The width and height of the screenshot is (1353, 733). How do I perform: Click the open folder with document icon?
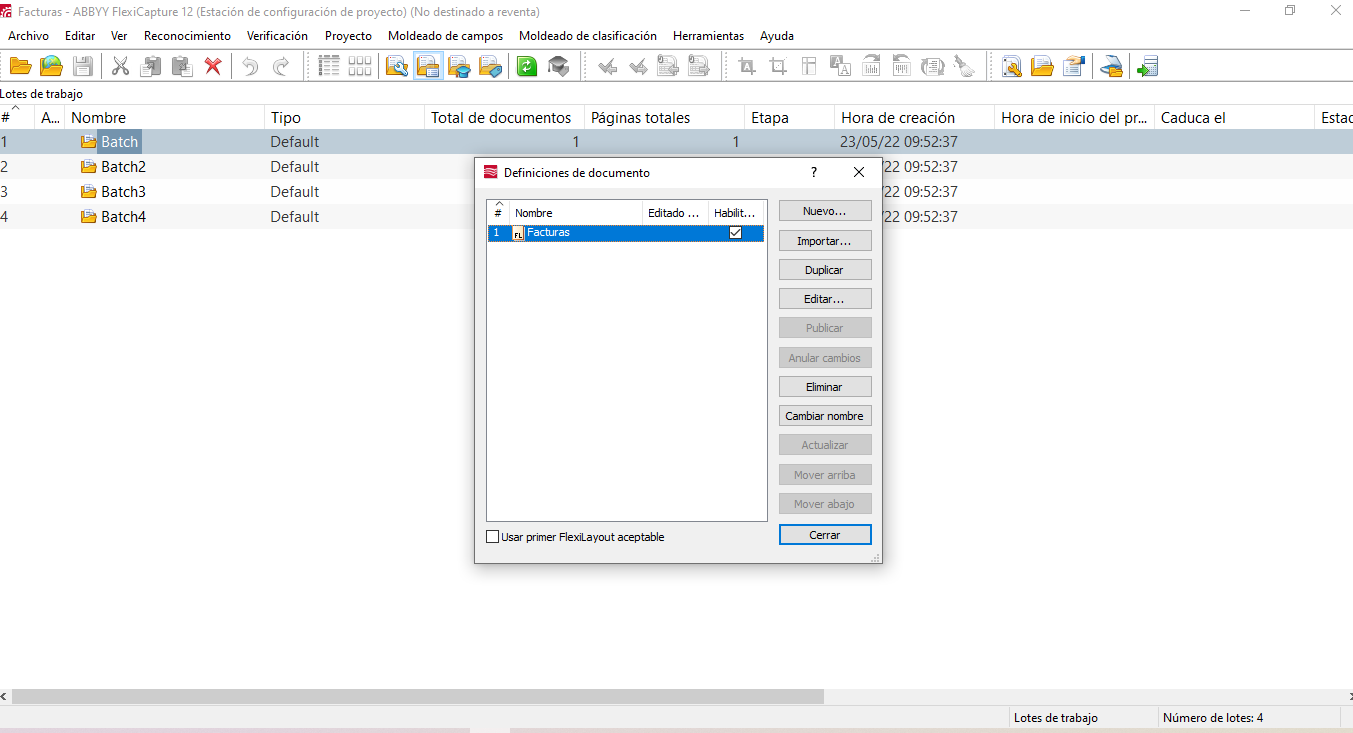click(1042, 66)
